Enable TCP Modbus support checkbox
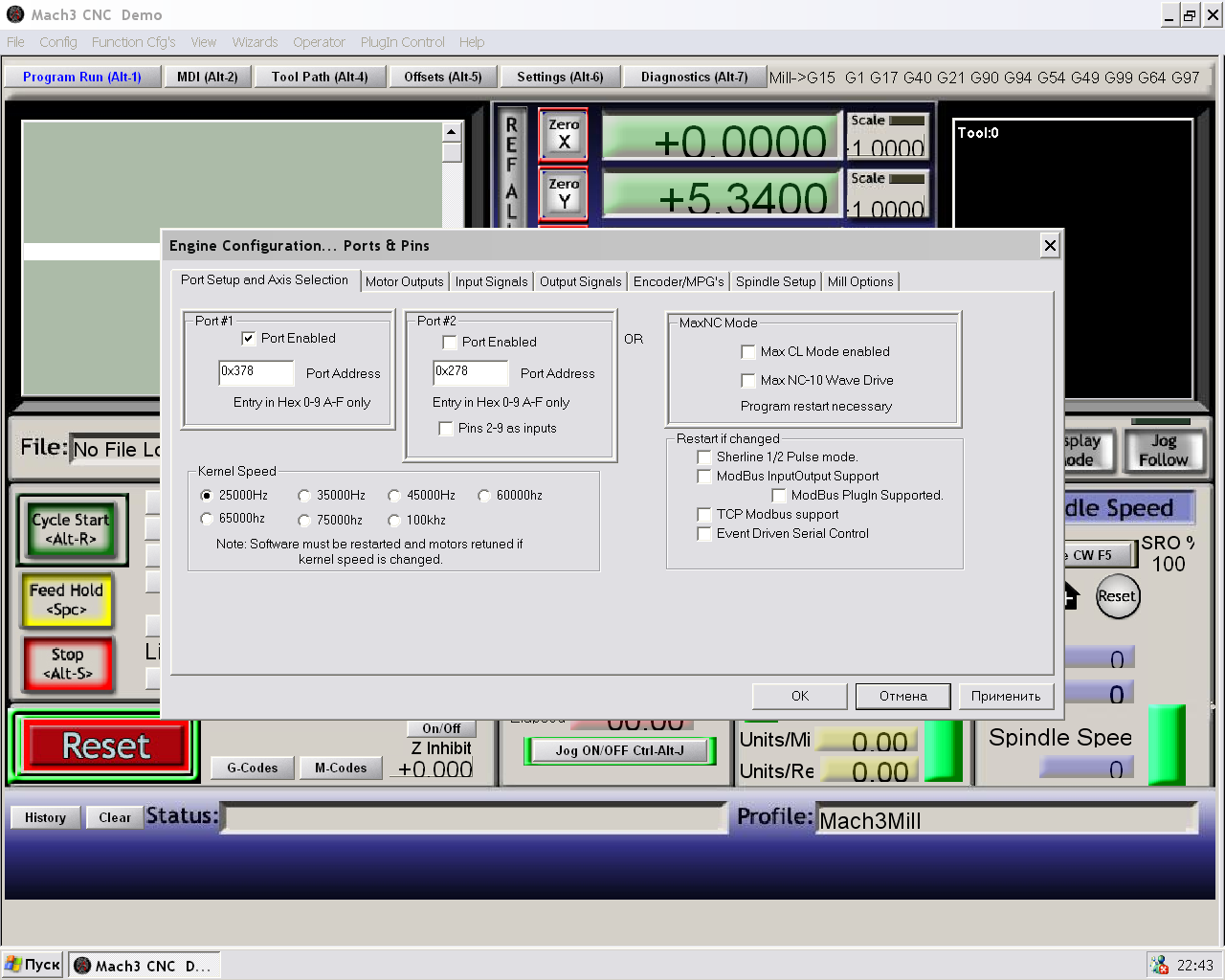 (703, 514)
